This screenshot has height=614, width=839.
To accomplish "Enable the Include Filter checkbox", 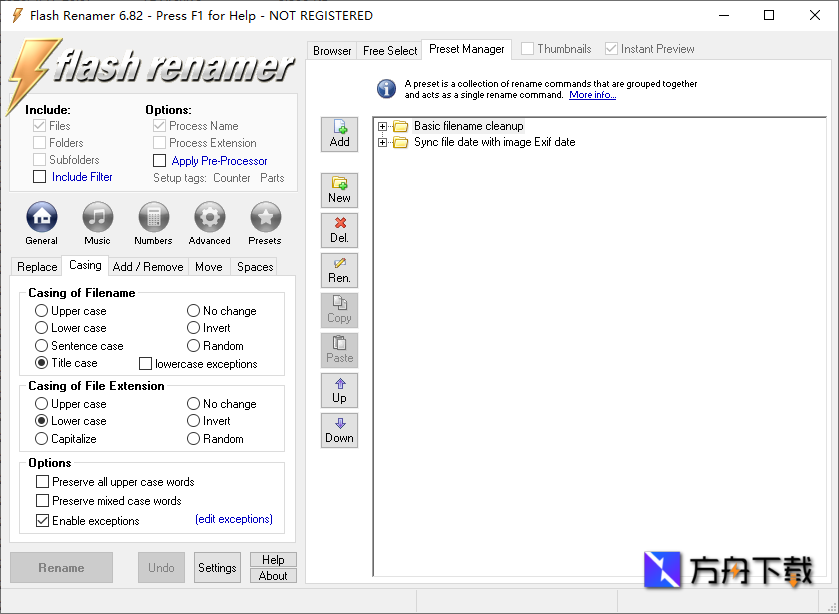I will pyautogui.click(x=38, y=176).
